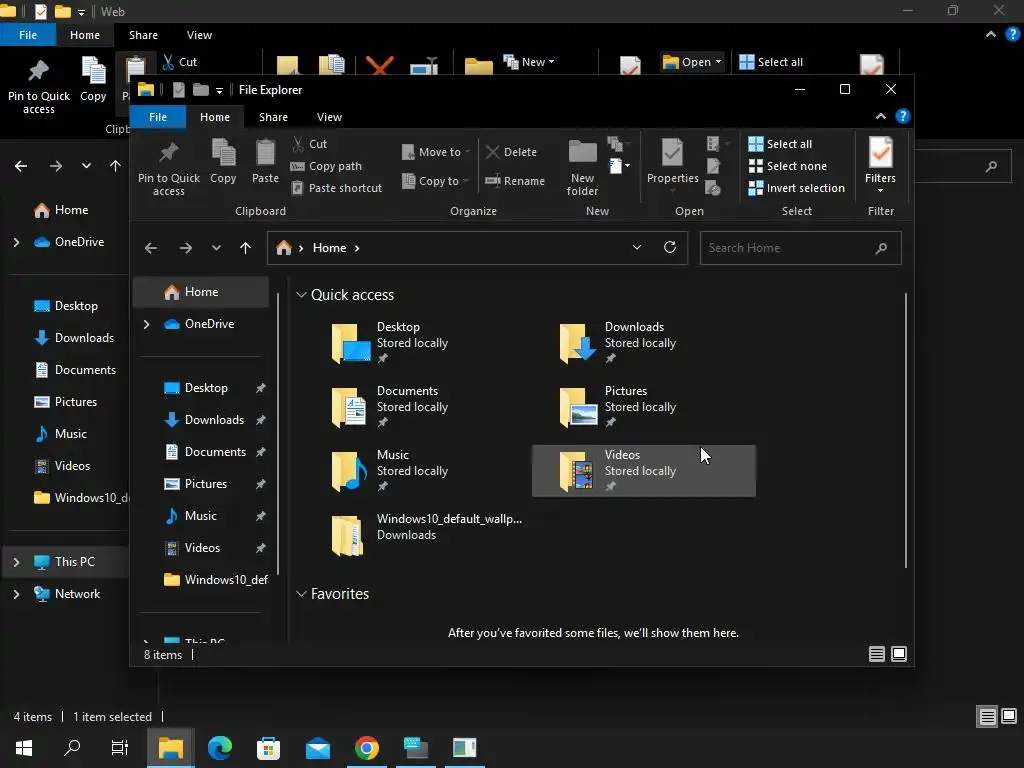Select Downloads in File Explorer navigation pane

pyautogui.click(x=200, y=420)
